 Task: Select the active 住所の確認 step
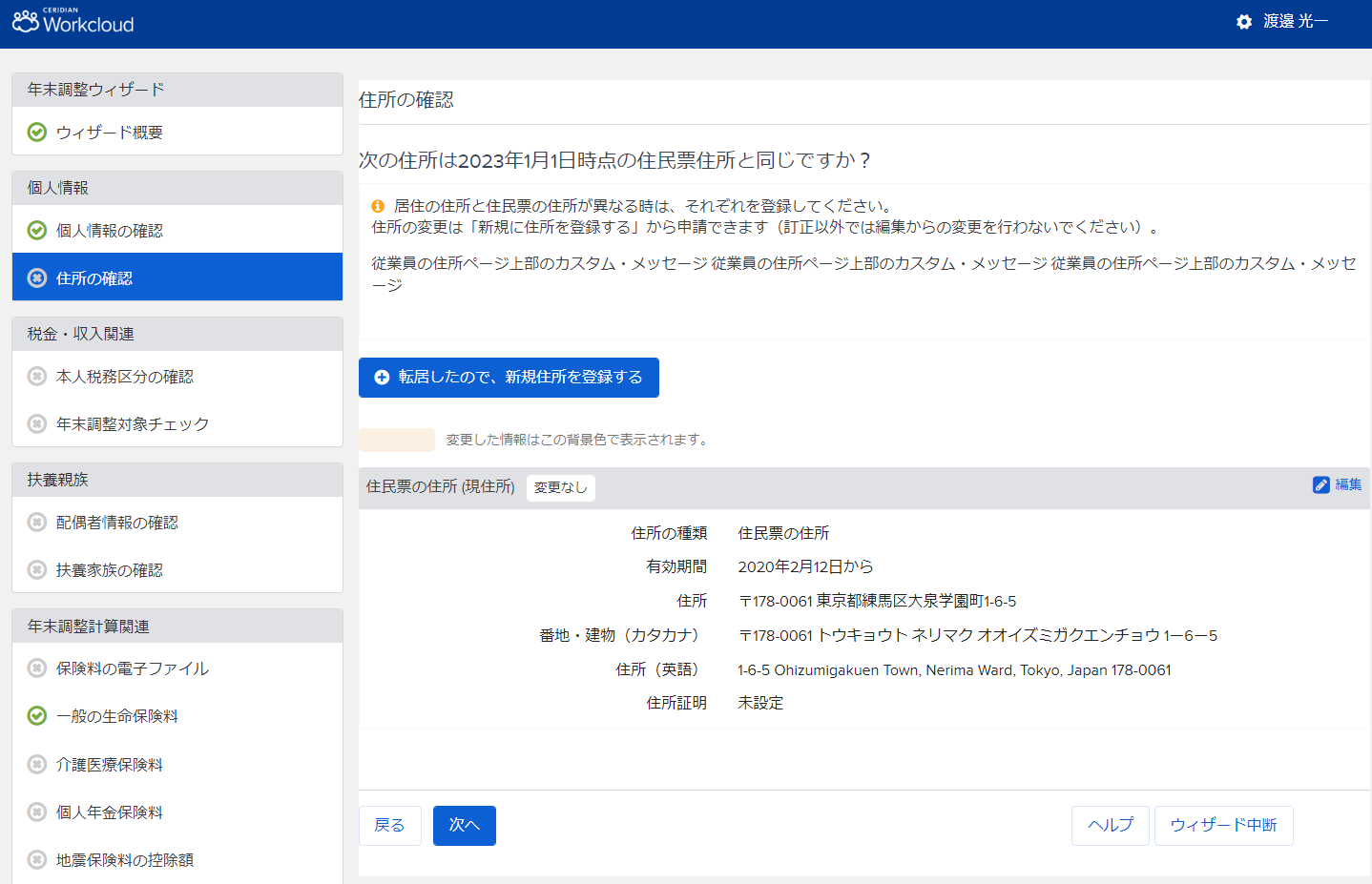tap(177, 277)
